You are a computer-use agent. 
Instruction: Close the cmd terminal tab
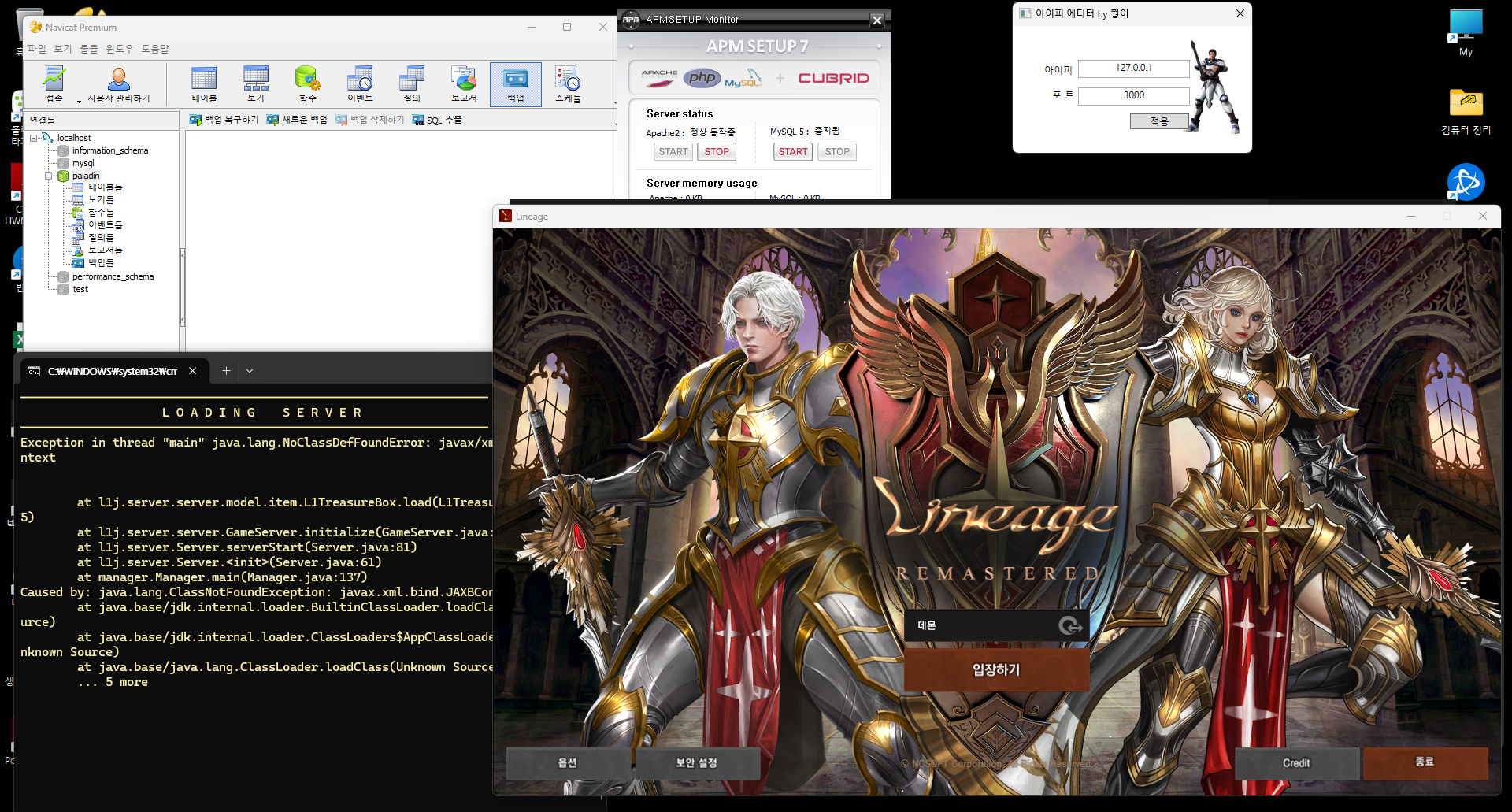point(192,371)
